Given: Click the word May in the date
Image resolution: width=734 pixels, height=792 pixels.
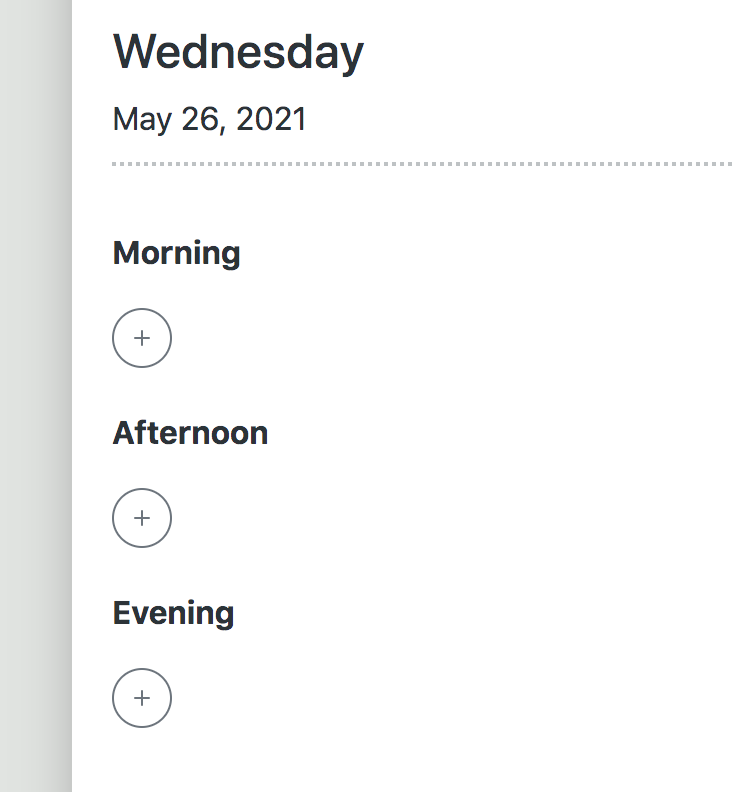Looking at the screenshot, I should click(x=141, y=119).
